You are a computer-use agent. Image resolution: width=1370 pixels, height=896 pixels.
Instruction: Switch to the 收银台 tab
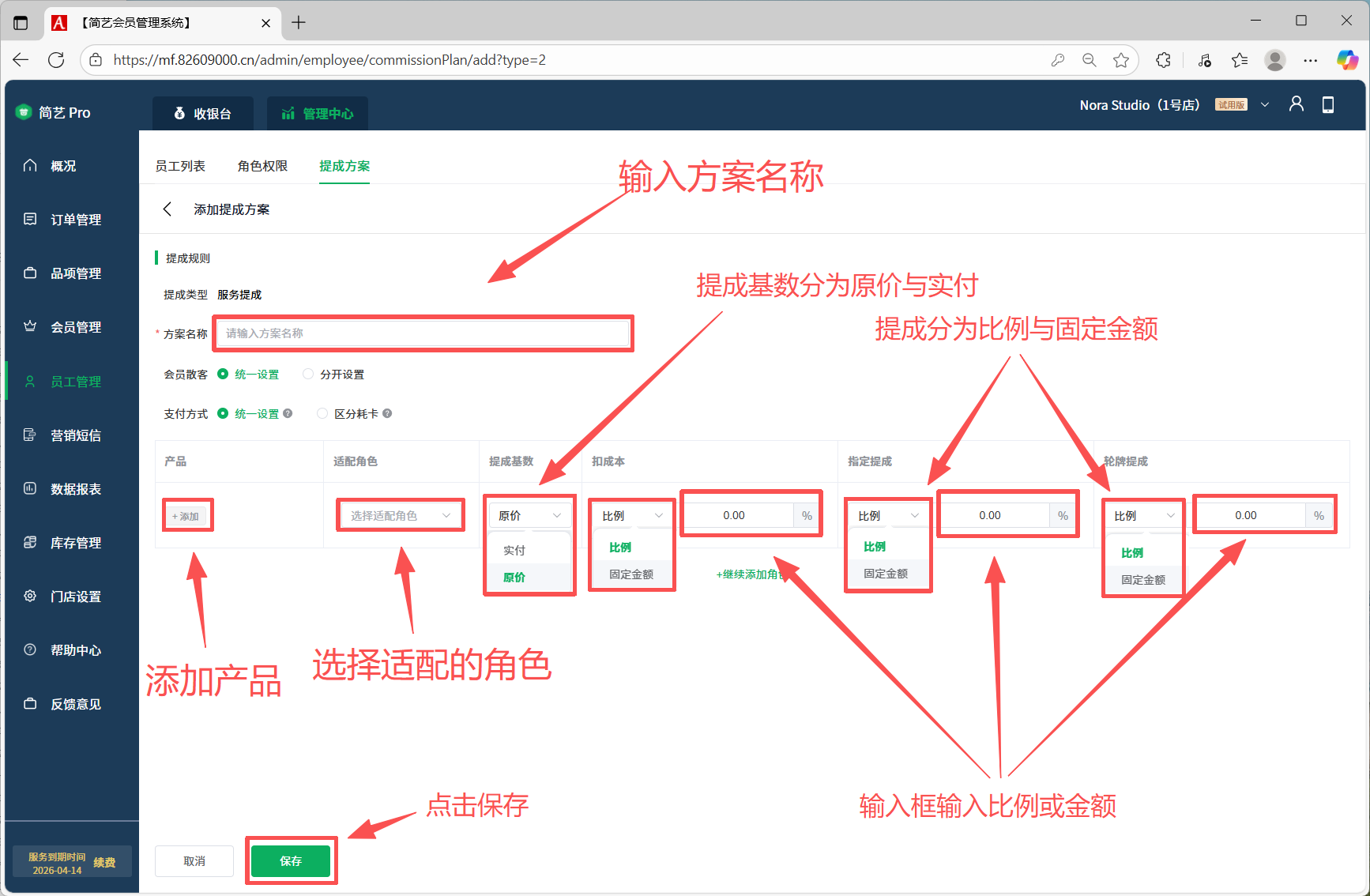tap(203, 114)
